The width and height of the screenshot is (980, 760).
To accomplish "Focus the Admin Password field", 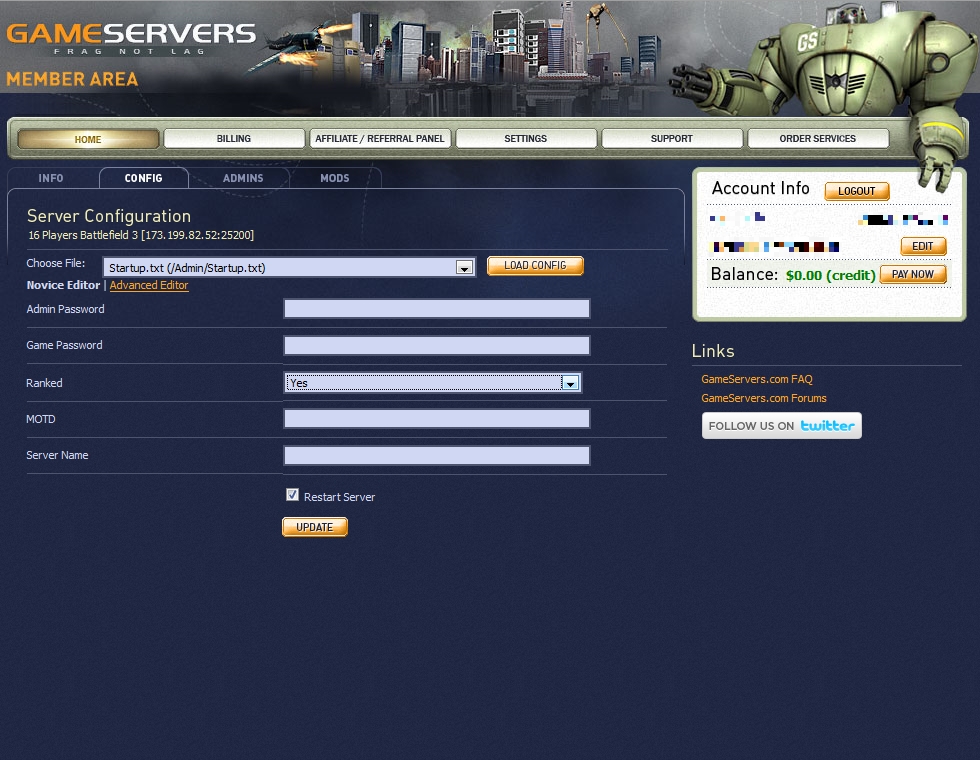I will [x=437, y=308].
